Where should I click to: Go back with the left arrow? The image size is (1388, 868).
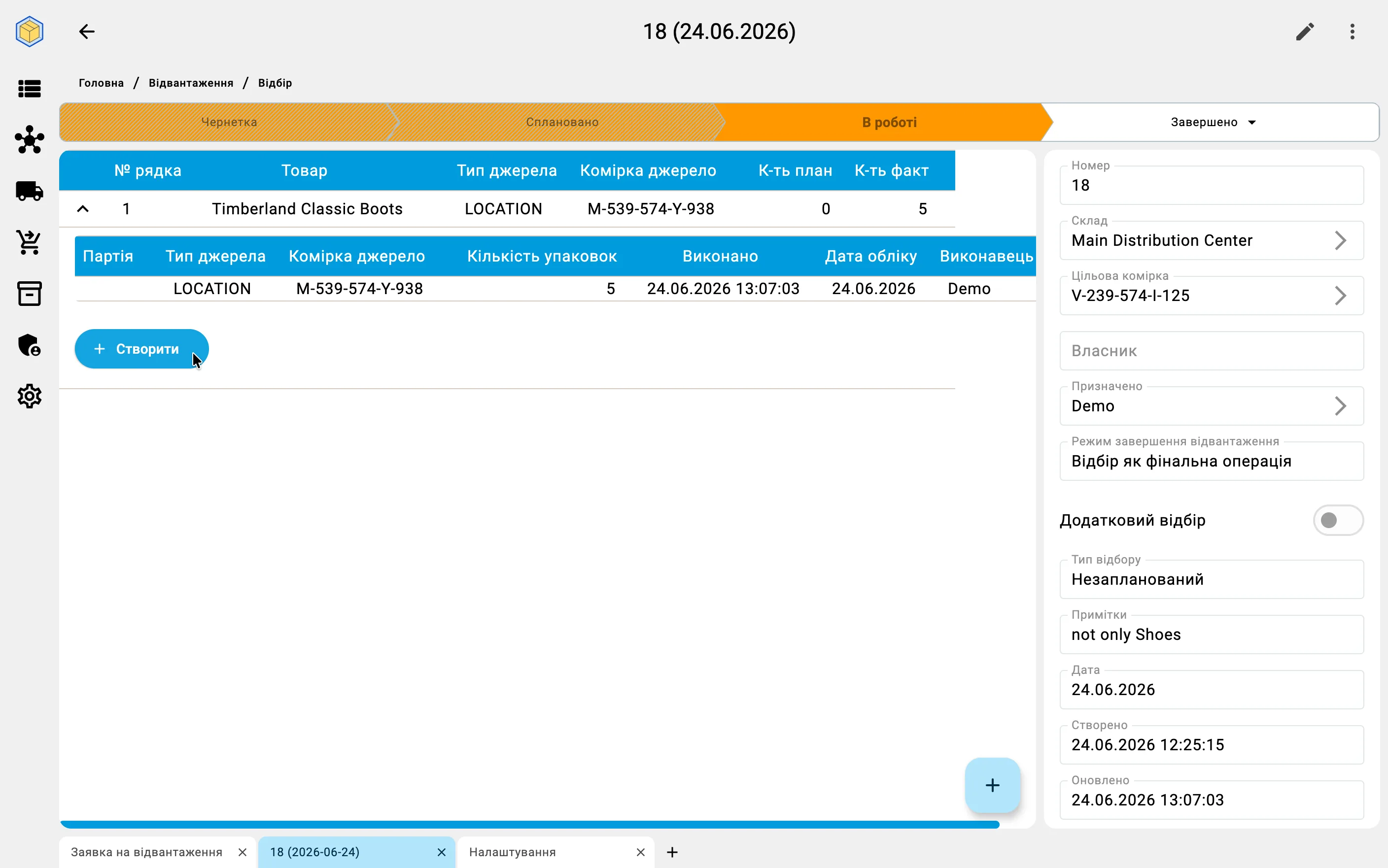87,31
